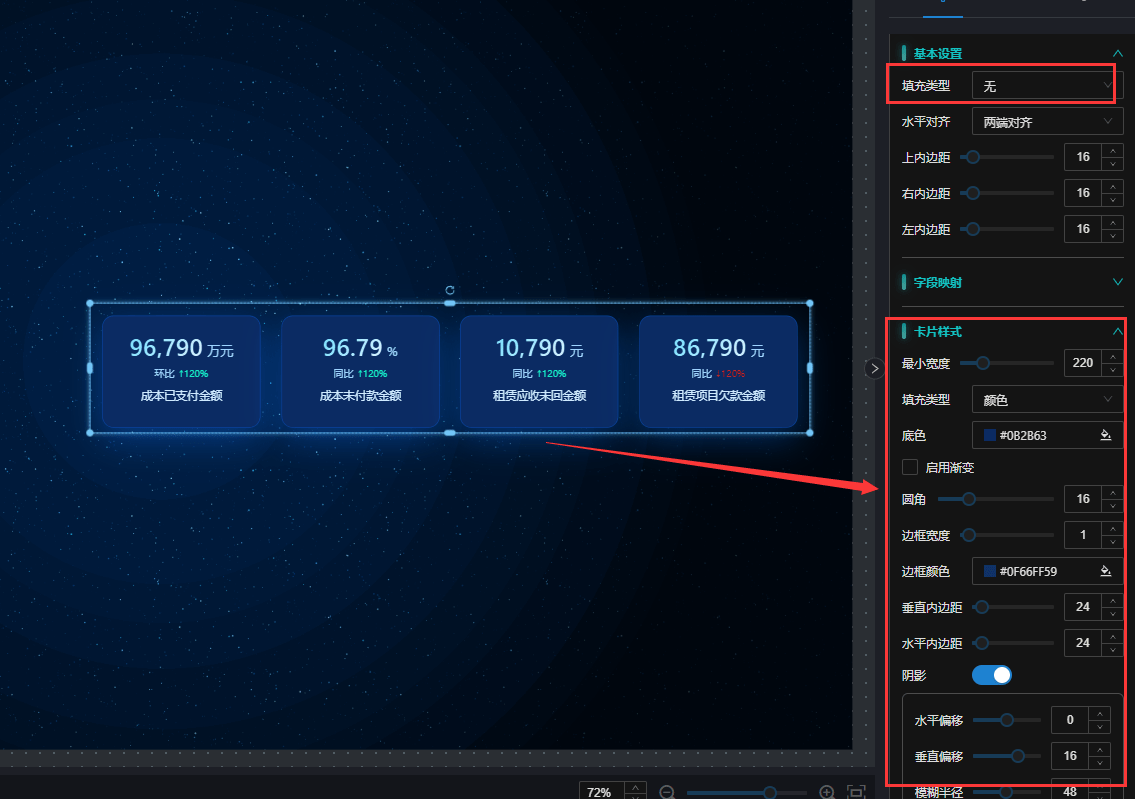
Task: Turn off the 阴影 toggle switch
Action: point(991,675)
